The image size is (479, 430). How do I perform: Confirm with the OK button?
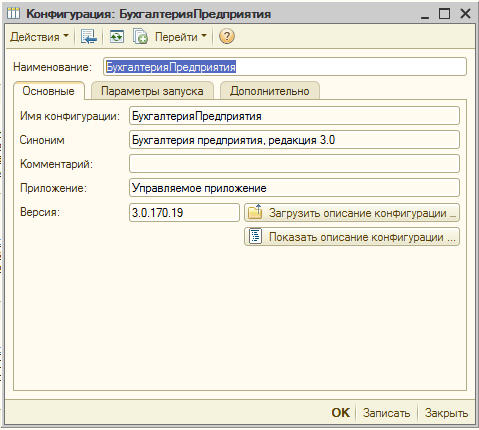pos(341,413)
